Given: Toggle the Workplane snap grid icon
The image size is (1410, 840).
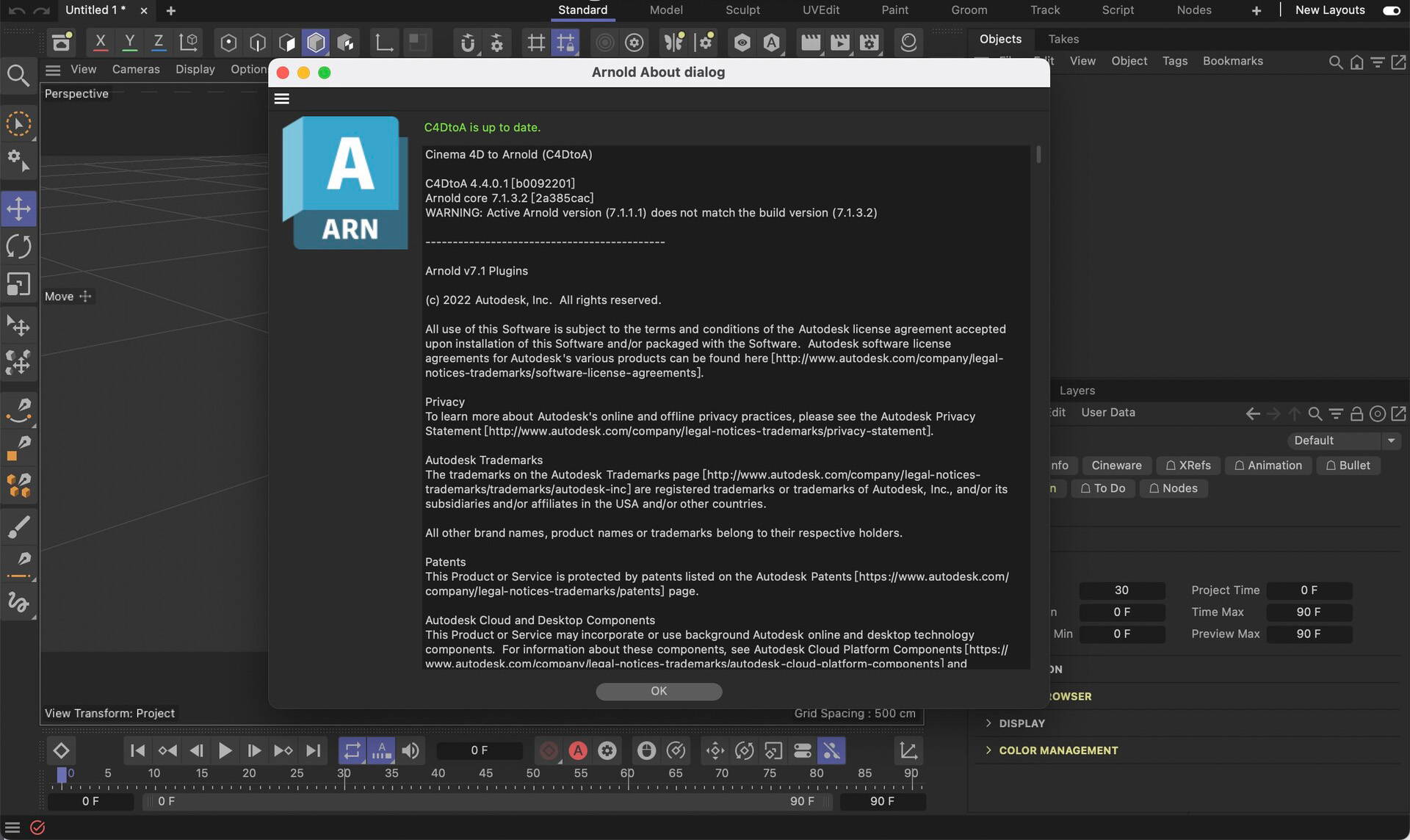Looking at the screenshot, I should pyautogui.click(x=565, y=42).
